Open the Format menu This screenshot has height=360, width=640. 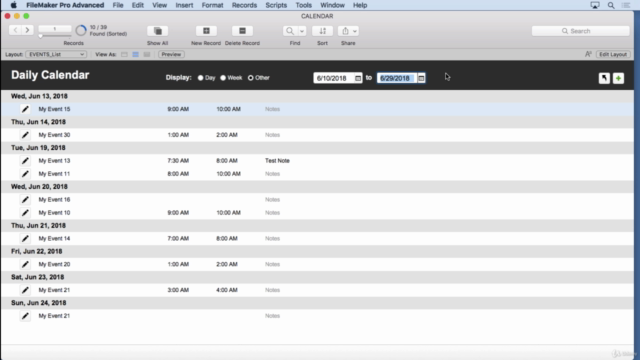tap(212, 5)
